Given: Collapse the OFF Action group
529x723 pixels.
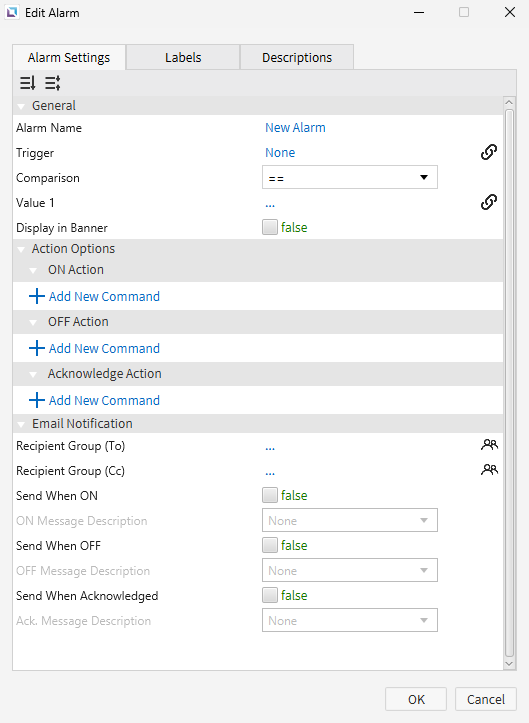Looking at the screenshot, I should click(33, 322).
